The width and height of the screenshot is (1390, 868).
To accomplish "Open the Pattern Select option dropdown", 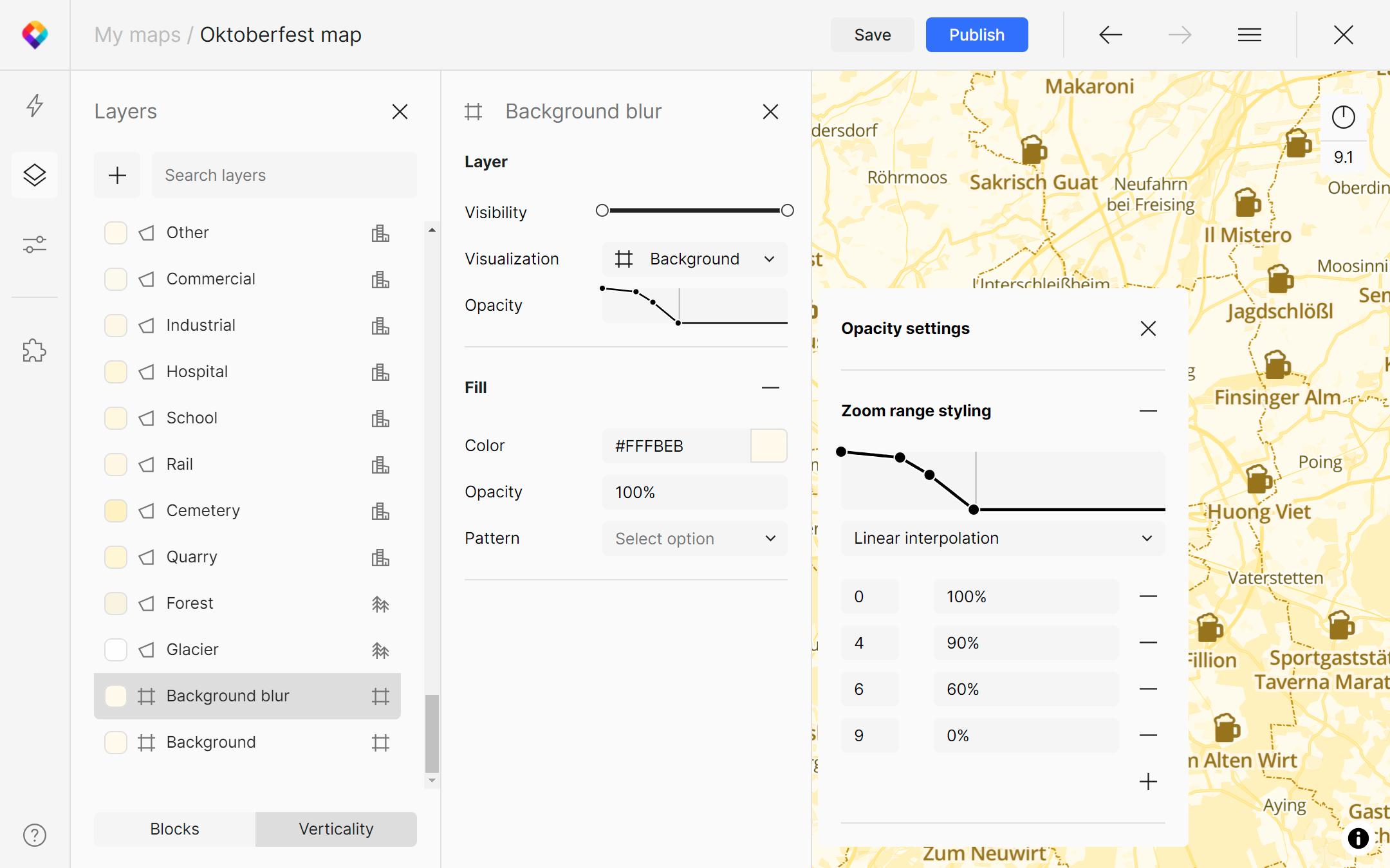I will (x=695, y=539).
